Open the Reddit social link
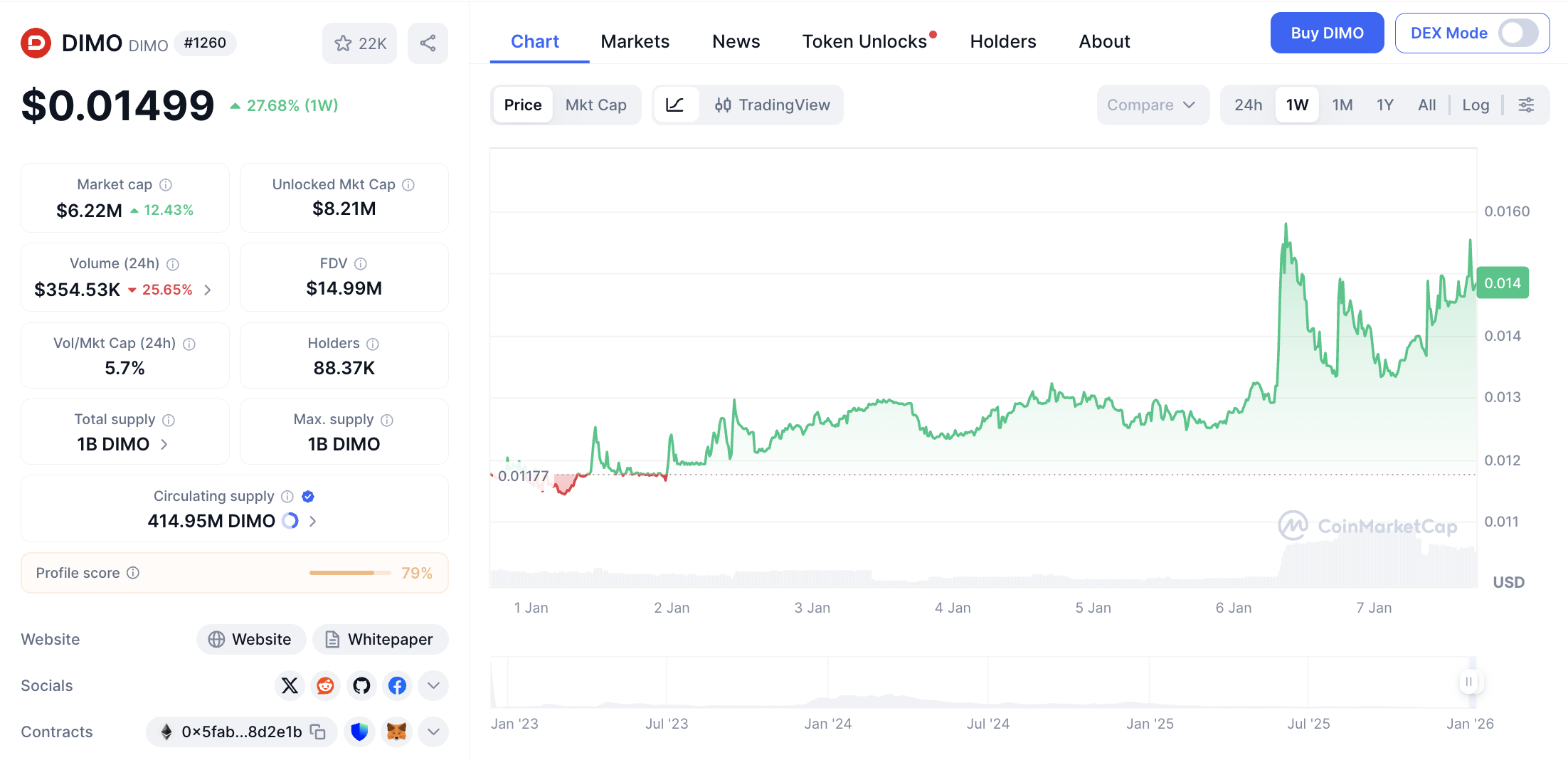 325,685
